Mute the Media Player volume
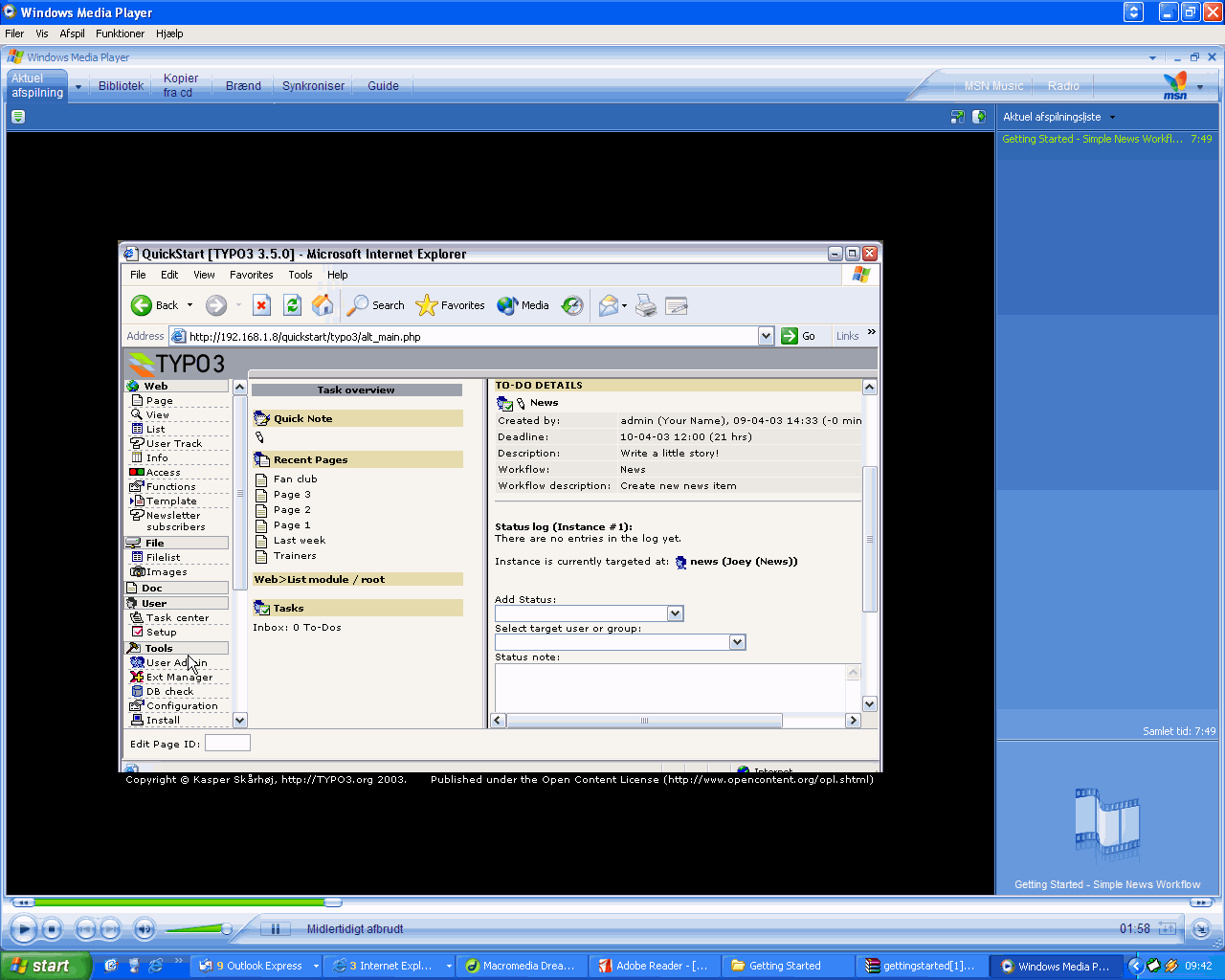This screenshot has height=980, width=1225. (145, 928)
